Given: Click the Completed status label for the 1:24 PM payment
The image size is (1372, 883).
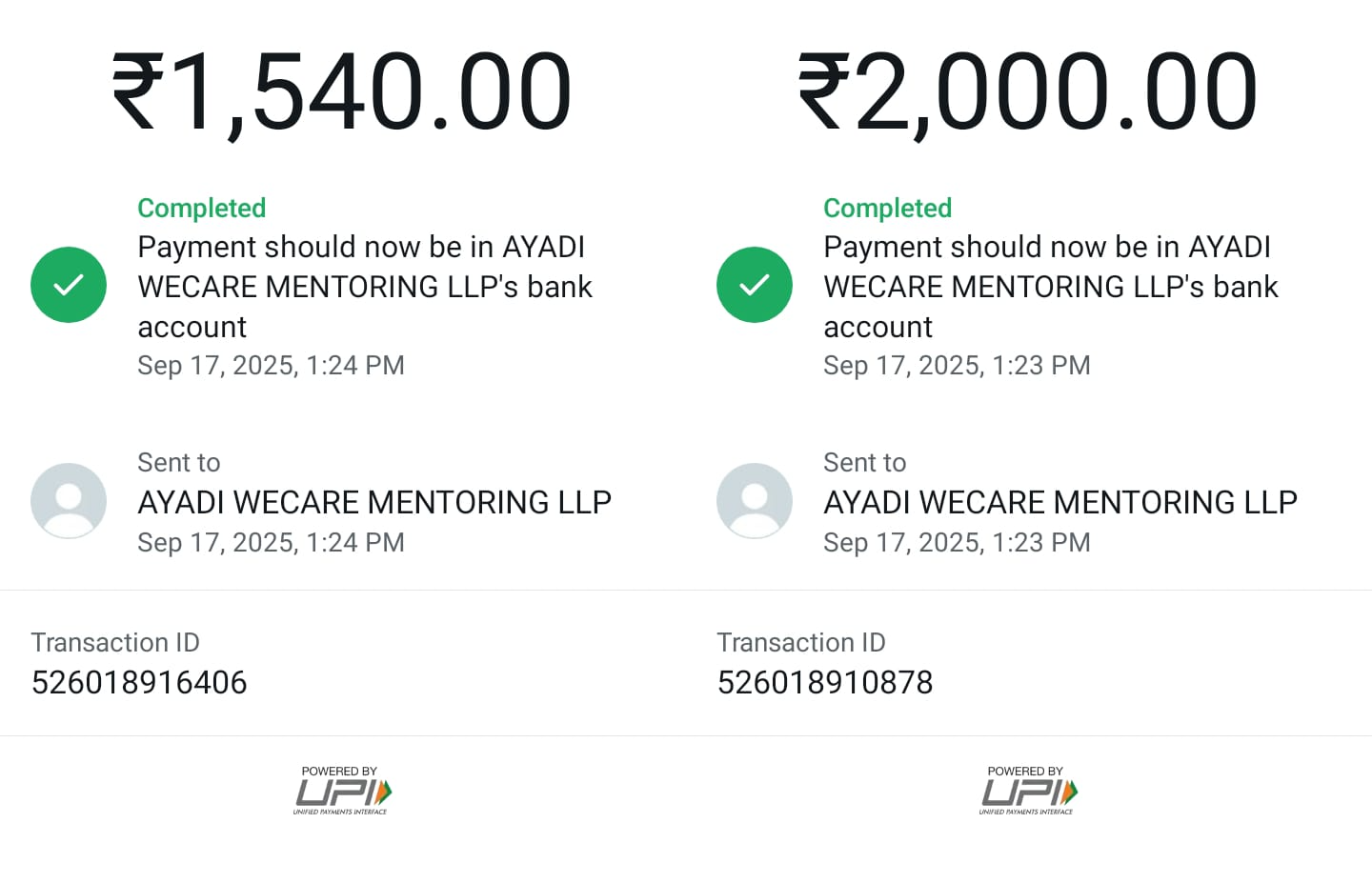Looking at the screenshot, I should 202,208.
